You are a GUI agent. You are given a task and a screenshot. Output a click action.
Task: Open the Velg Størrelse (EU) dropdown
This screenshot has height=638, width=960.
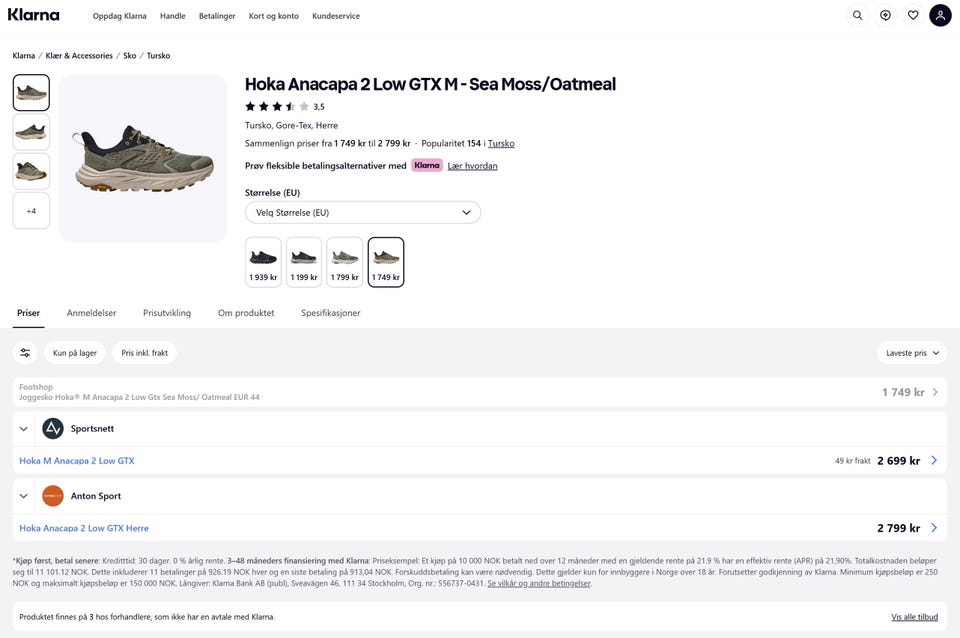pos(363,212)
